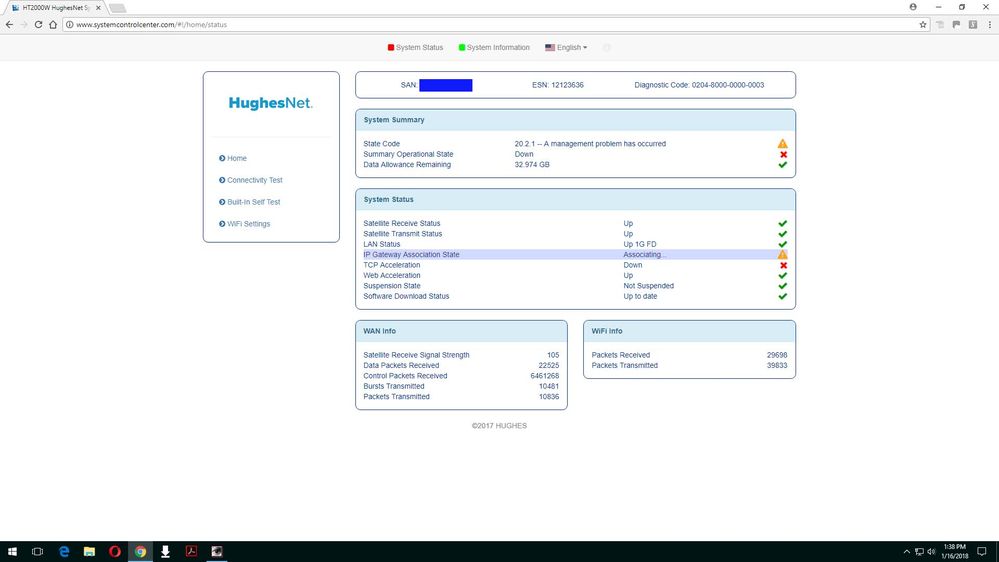Open Chrome's three-dot menu
This screenshot has height=562, width=999.
coord(988,25)
